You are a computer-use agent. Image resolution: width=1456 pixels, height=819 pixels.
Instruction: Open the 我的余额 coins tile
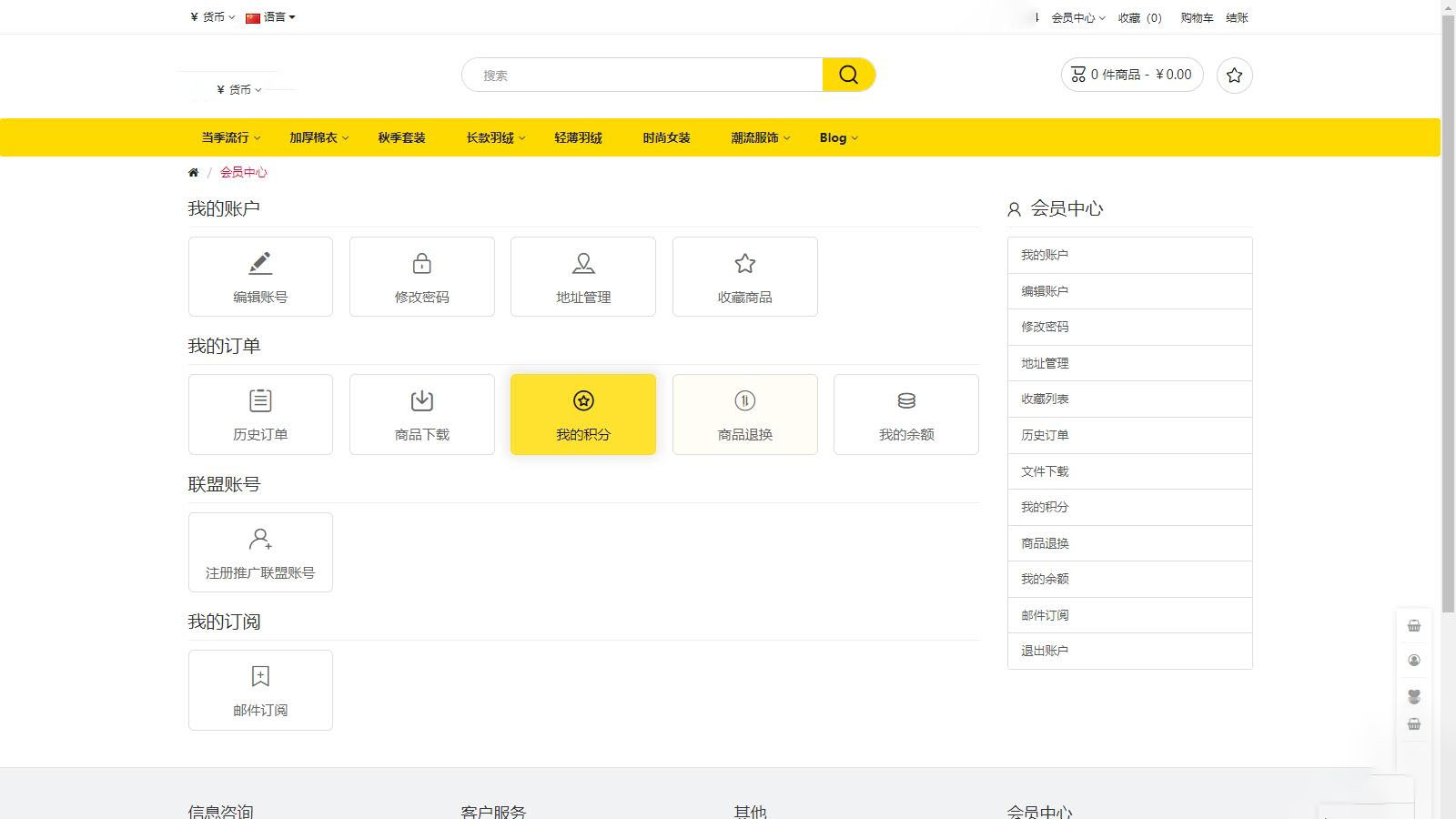(x=905, y=414)
